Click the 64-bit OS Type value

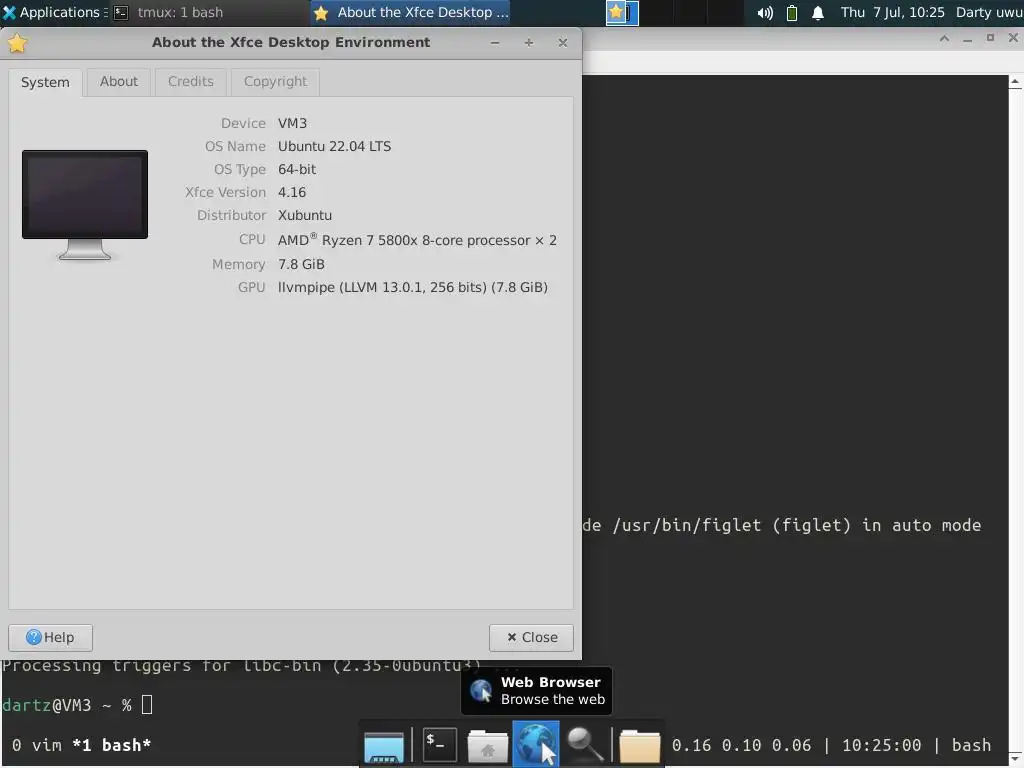tap(297, 169)
